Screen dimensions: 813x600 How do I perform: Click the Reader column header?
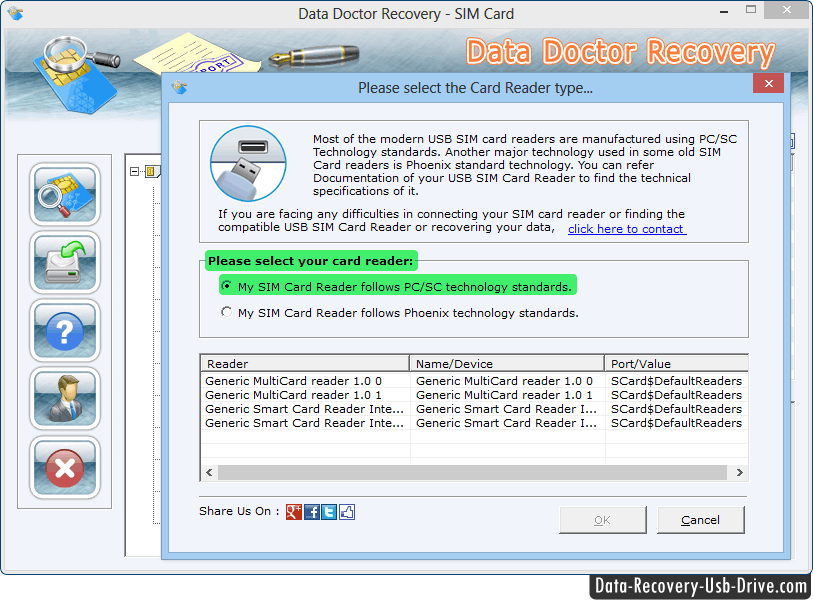(305, 364)
